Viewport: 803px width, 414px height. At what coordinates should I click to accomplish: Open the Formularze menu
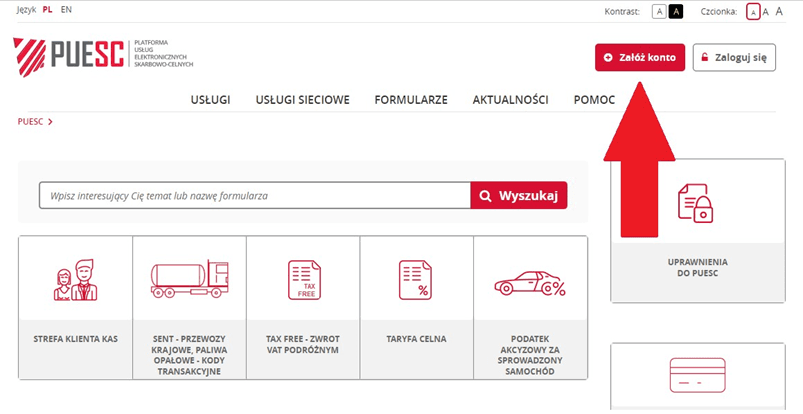click(410, 99)
